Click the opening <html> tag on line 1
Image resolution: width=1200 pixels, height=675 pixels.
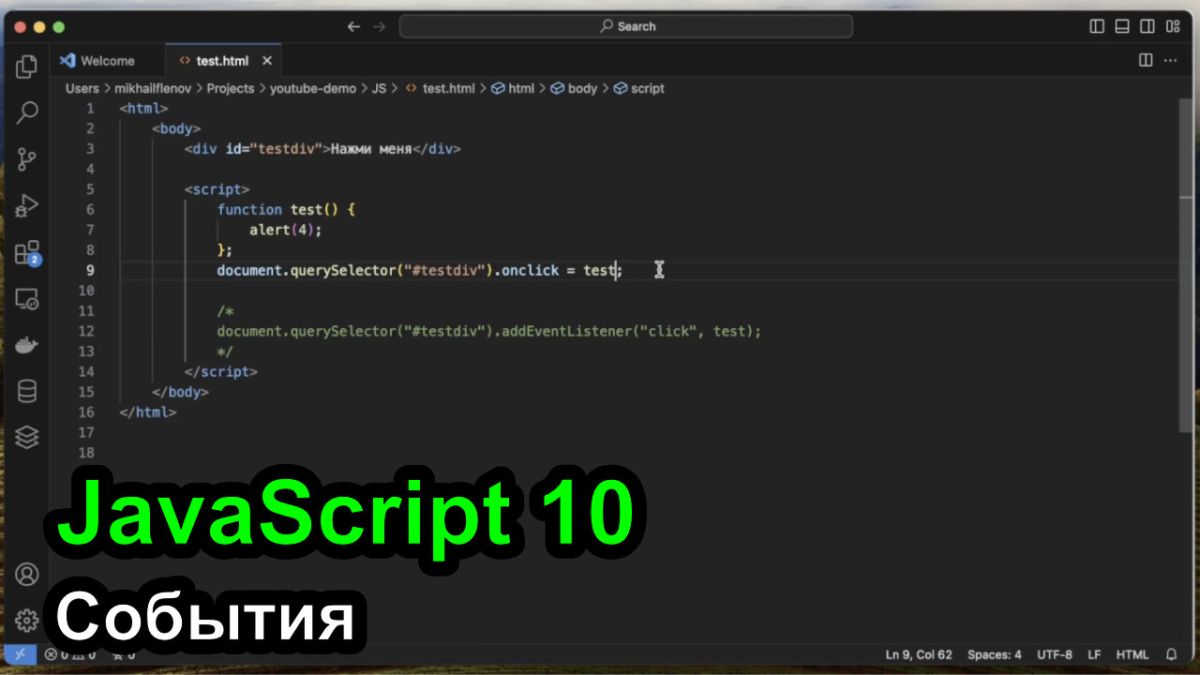pos(144,108)
